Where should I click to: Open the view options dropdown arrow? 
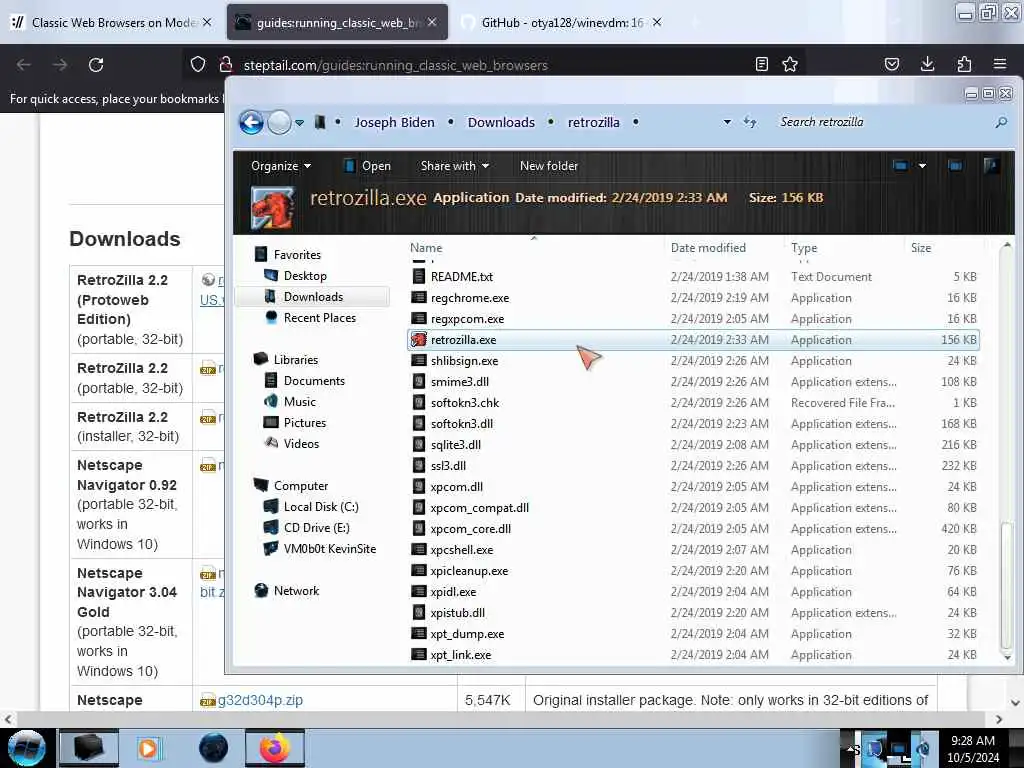tap(922, 166)
